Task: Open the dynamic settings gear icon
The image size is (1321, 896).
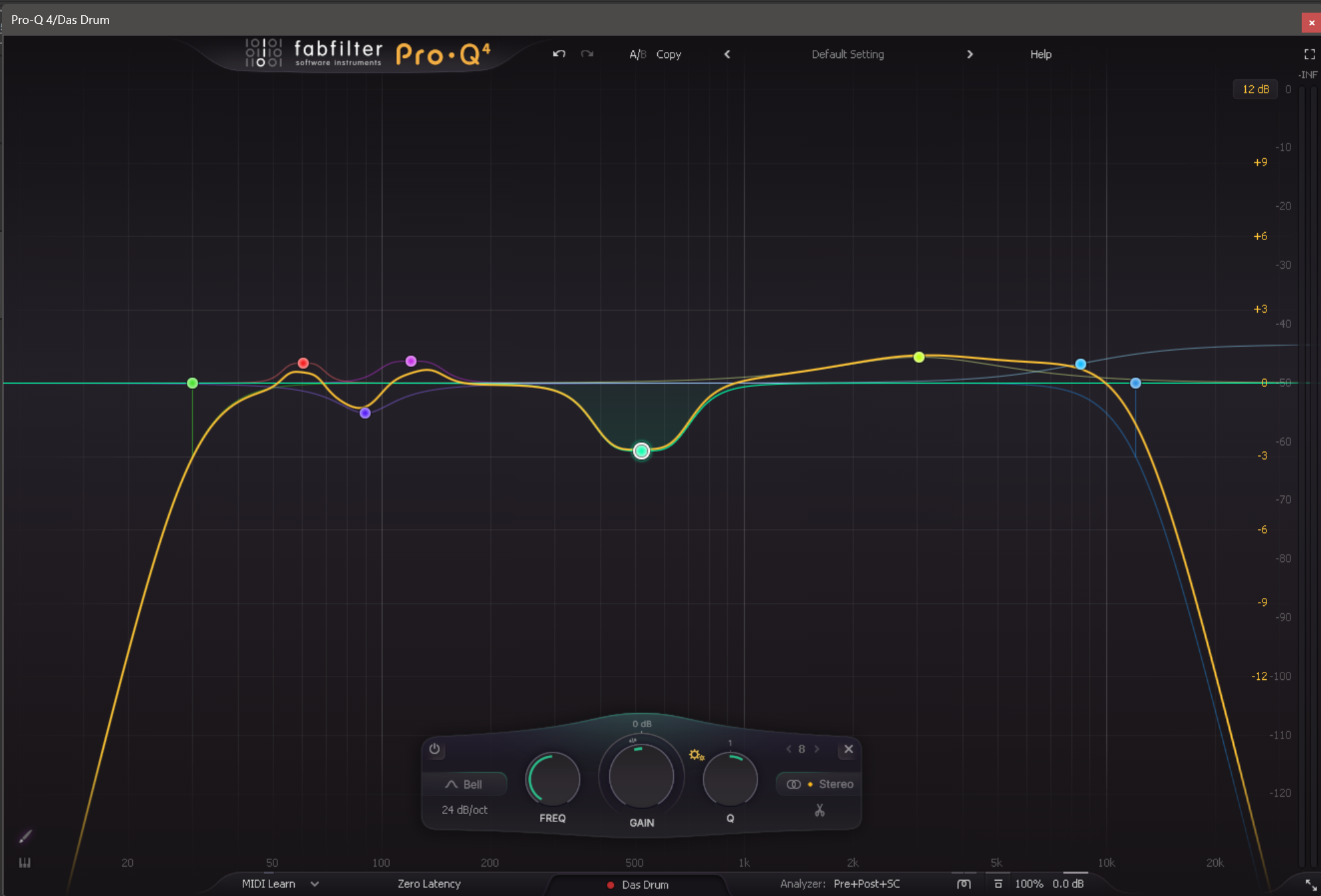Action: click(x=696, y=755)
